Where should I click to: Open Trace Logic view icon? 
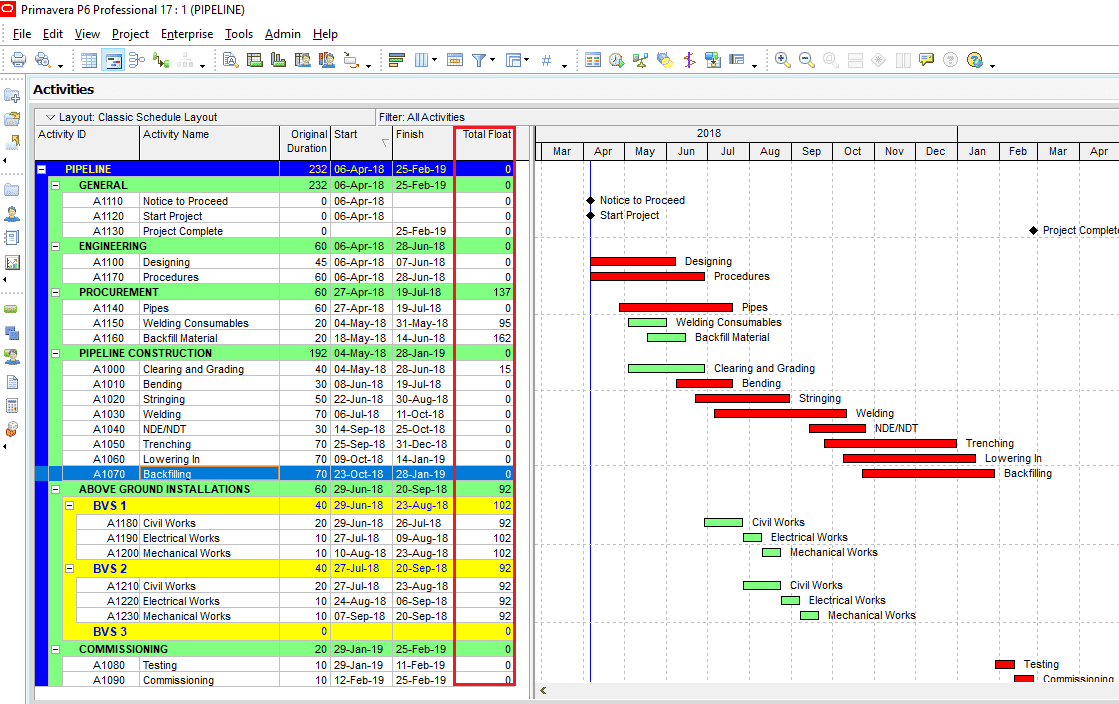161,60
